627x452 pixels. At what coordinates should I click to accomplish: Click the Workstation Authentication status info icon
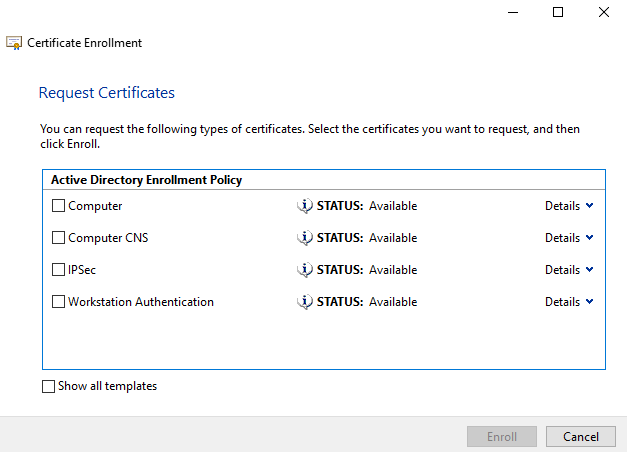(305, 302)
